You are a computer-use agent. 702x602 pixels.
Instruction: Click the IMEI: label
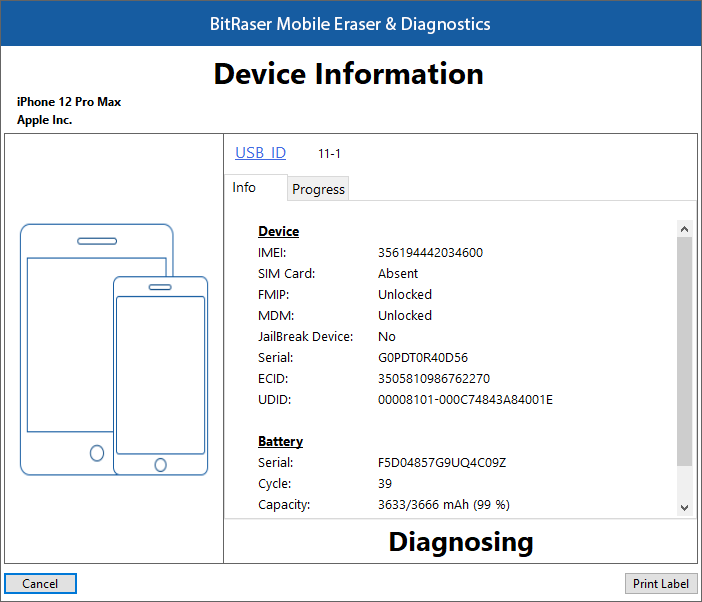coord(272,253)
